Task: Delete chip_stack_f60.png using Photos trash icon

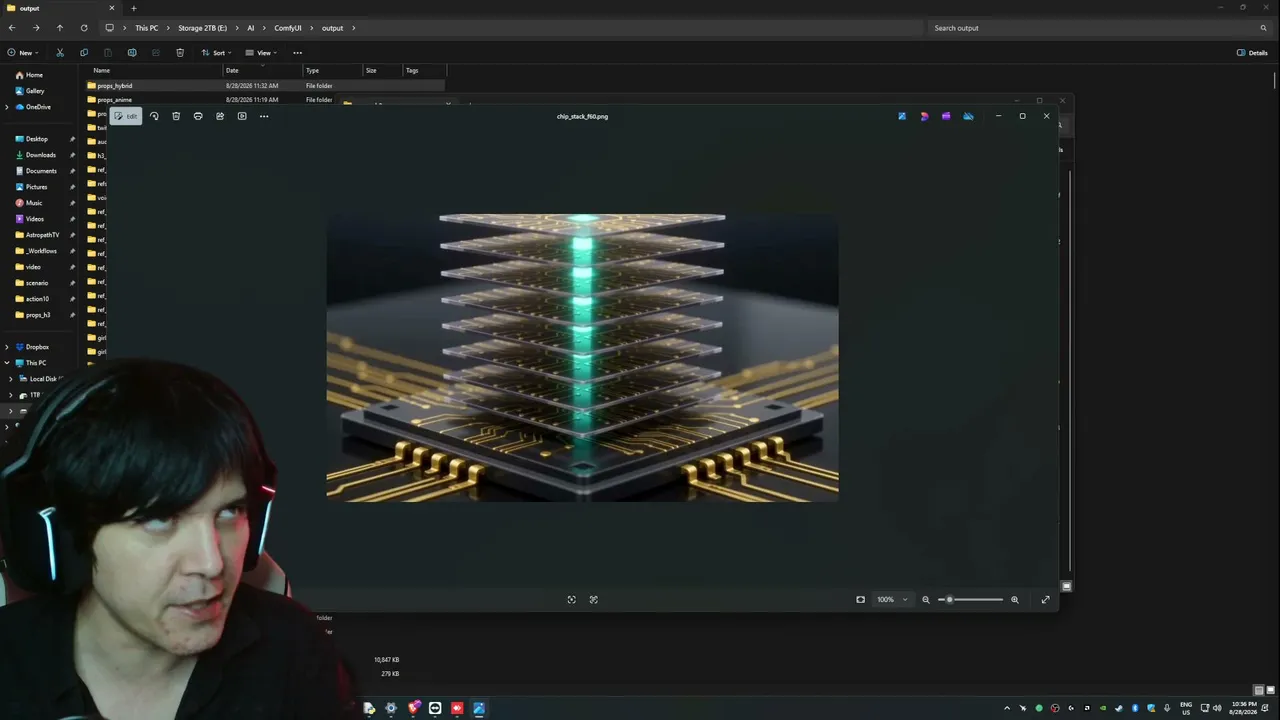Action: (x=176, y=116)
